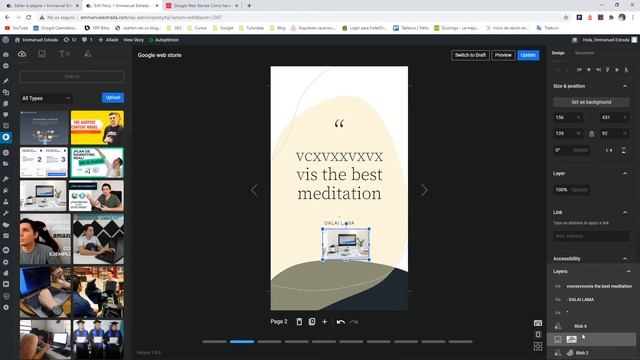Open the active Stories icon in sidebar

point(6,137)
